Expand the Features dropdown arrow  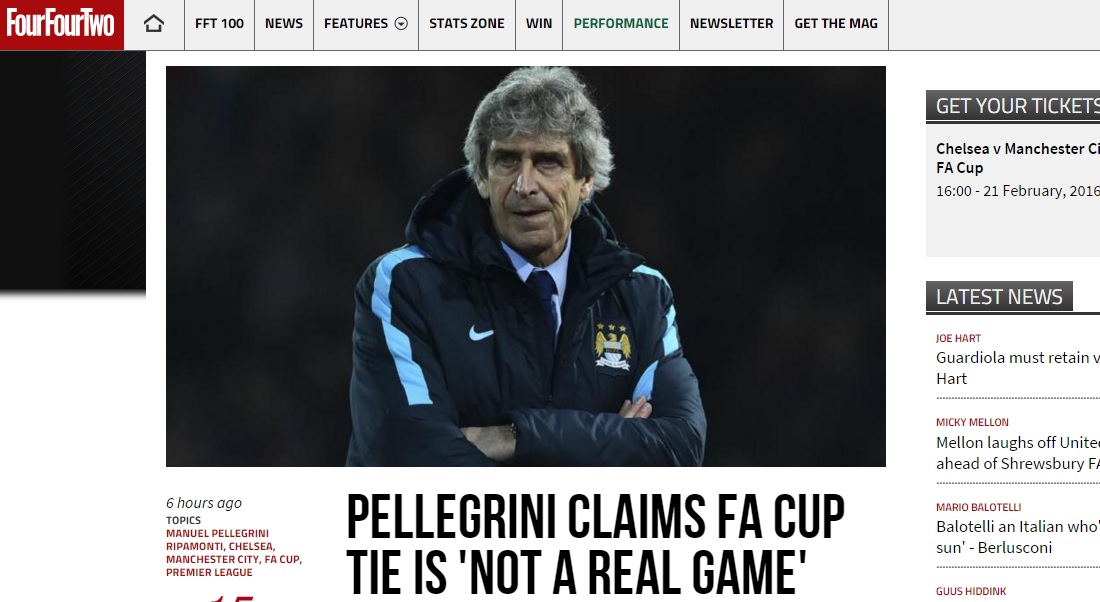pos(401,24)
